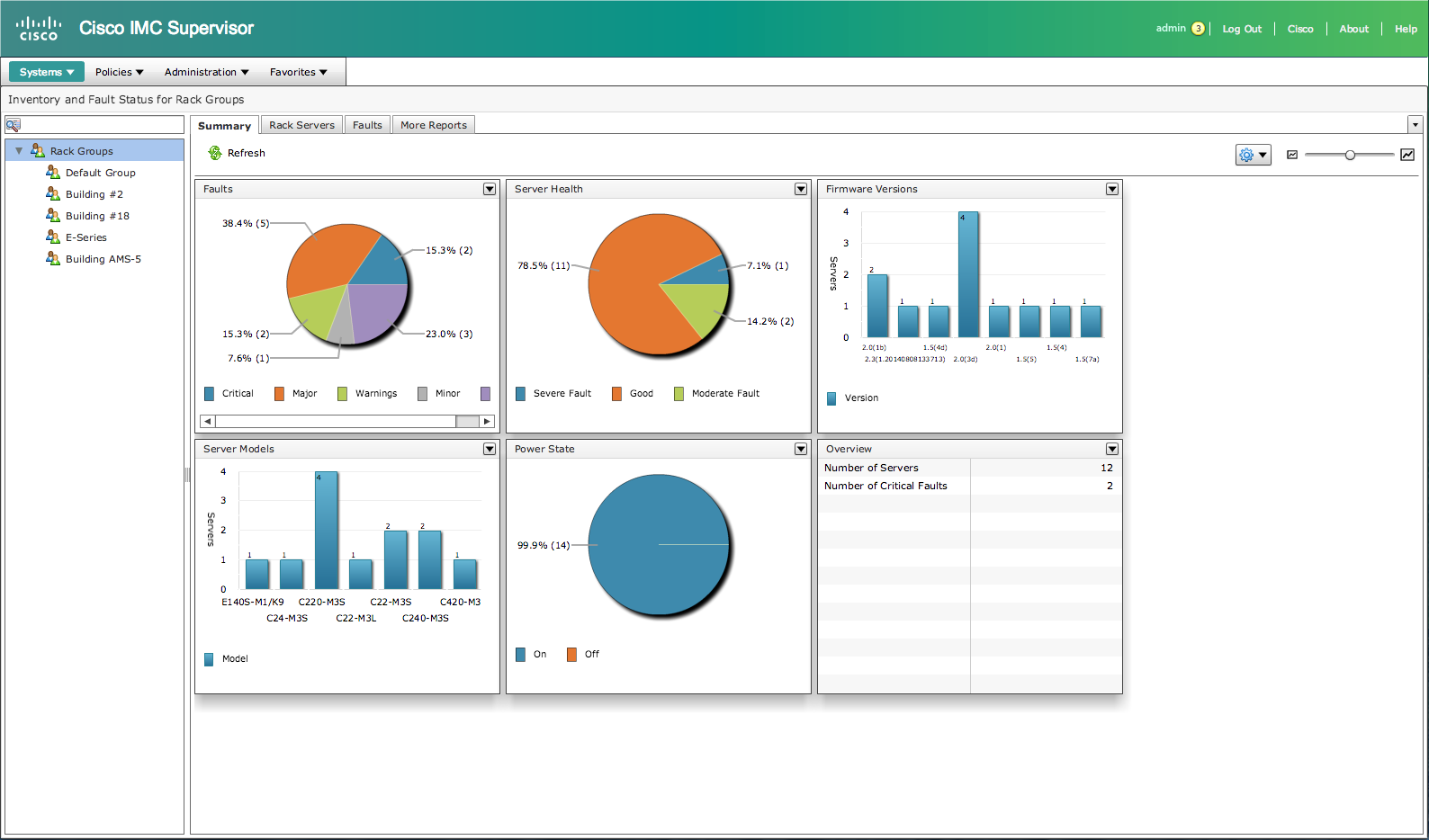Click the 'Number of Critical Faults' row
This screenshot has width=1429, height=840.
pyautogui.click(x=969, y=486)
